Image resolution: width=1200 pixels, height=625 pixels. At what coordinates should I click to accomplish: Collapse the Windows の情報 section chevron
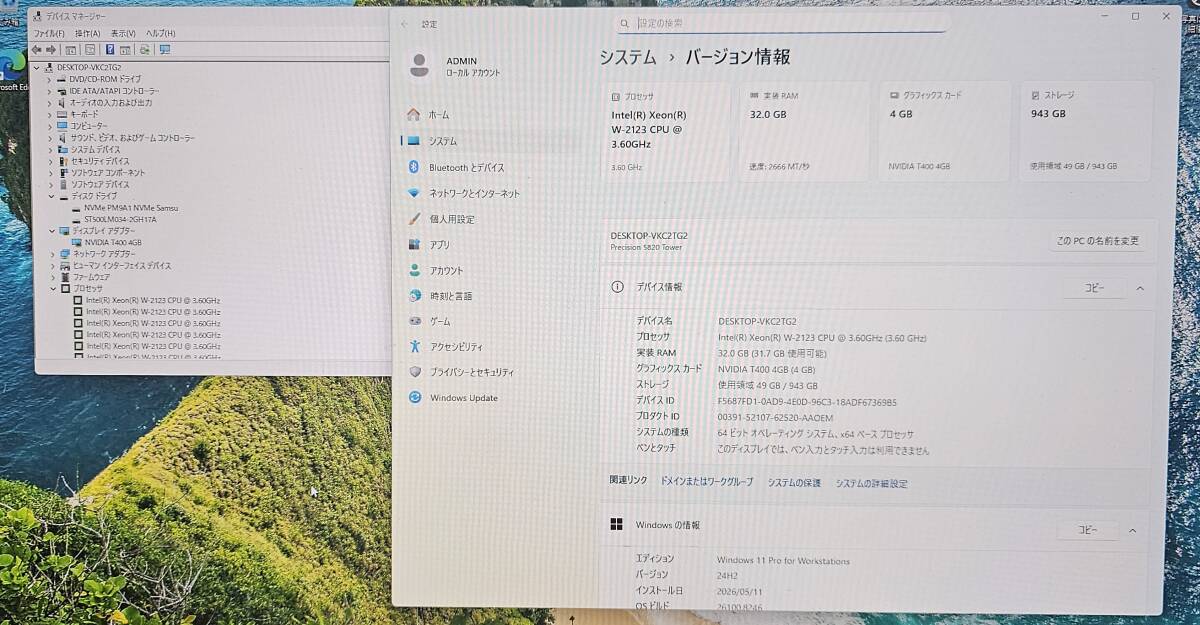click(x=1132, y=530)
